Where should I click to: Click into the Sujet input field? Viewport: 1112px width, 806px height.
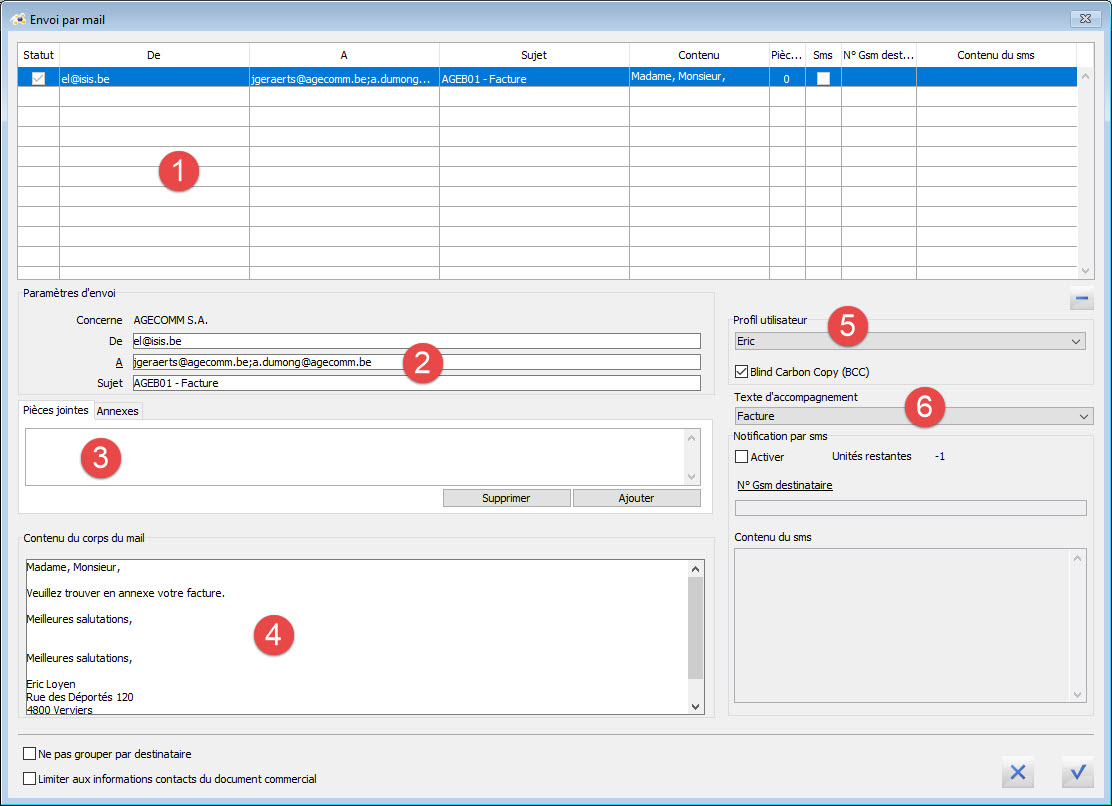tap(416, 383)
